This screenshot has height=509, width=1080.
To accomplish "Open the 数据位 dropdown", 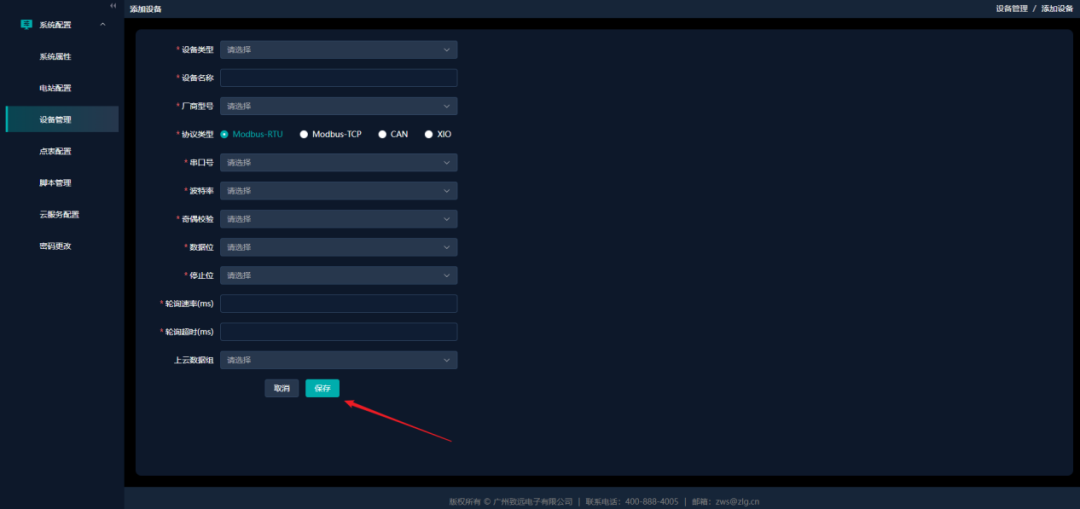I will coord(338,247).
